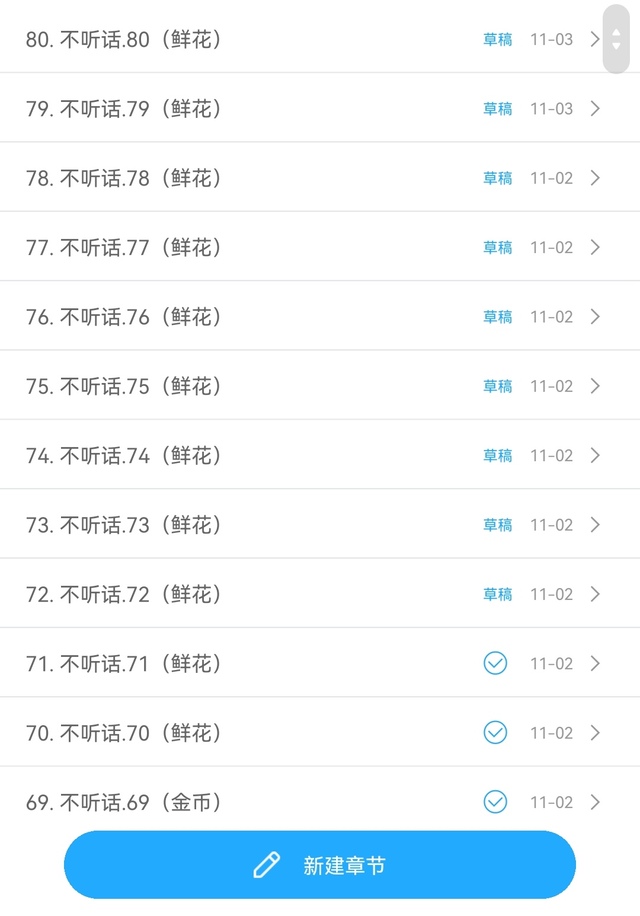Click the published checkmark icon for chapter 69

tap(495, 802)
